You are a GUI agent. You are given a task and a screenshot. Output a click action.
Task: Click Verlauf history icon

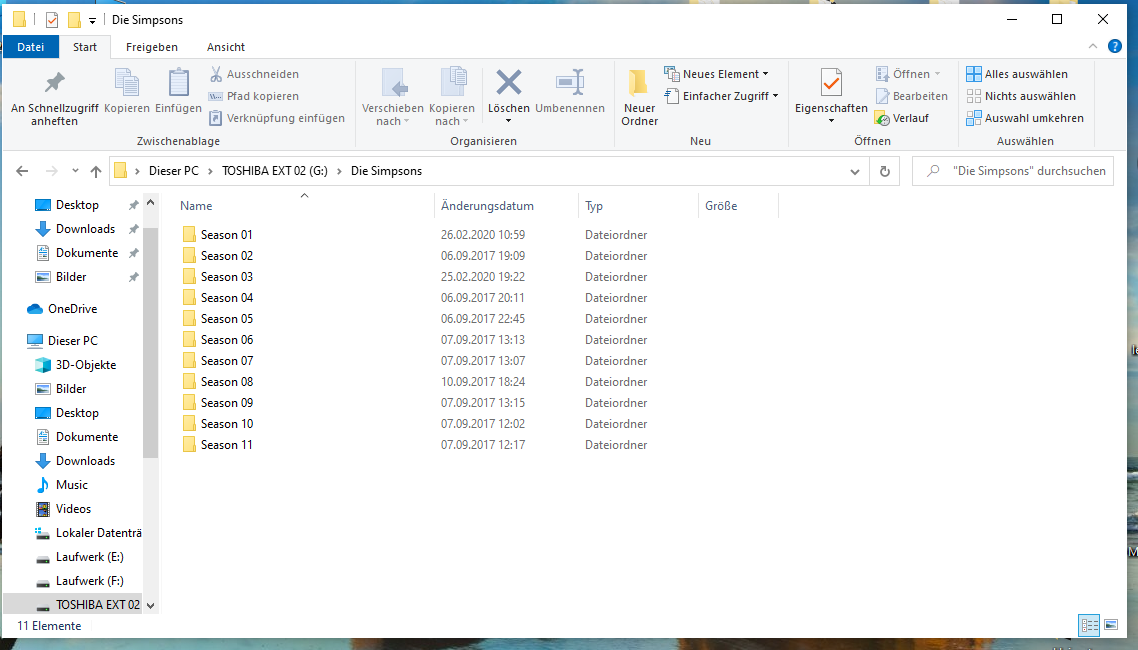(x=883, y=118)
